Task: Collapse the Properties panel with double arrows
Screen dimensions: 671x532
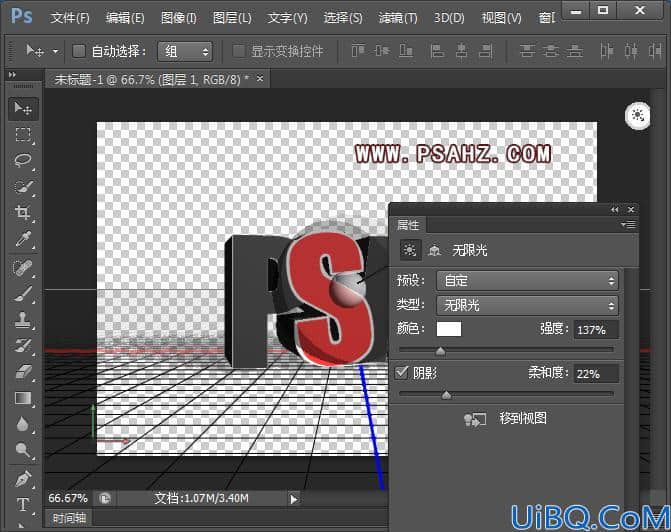Action: click(615, 209)
